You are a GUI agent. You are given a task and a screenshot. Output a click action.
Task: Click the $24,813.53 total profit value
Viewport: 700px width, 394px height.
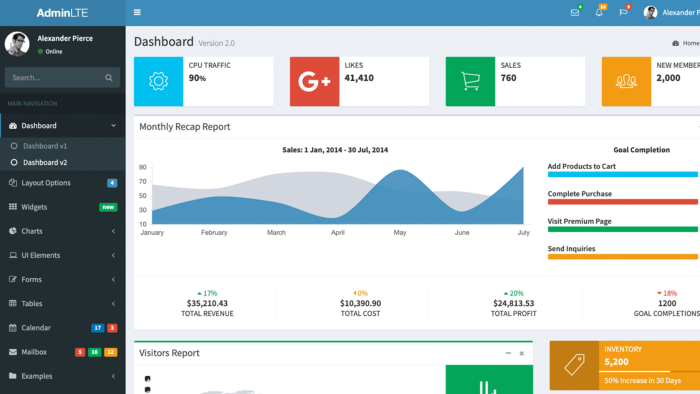[x=513, y=303]
